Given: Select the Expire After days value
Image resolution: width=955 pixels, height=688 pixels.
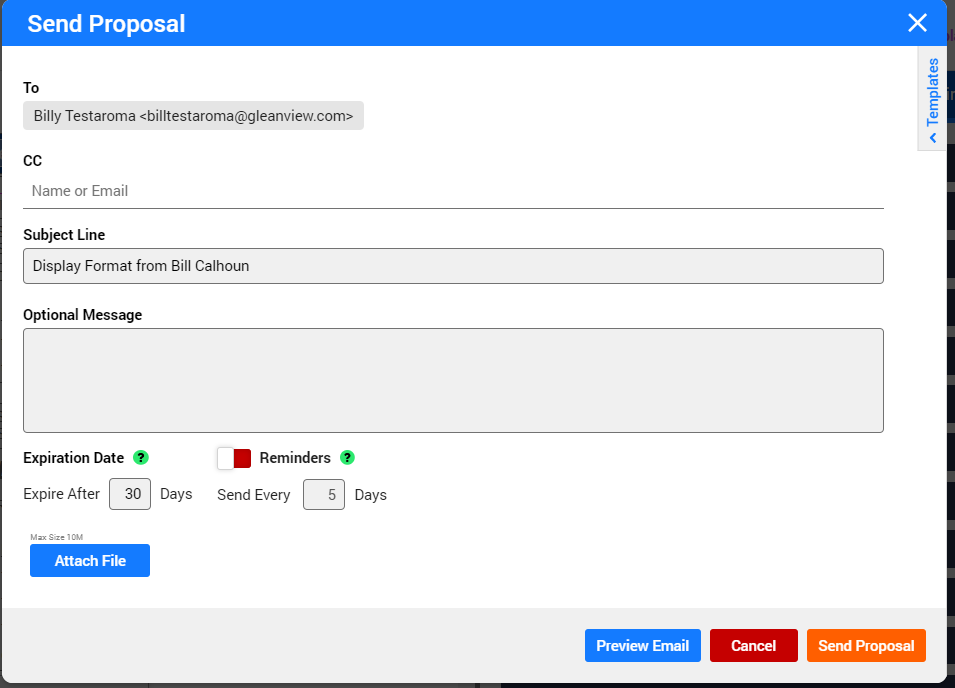Looking at the screenshot, I should (129, 493).
